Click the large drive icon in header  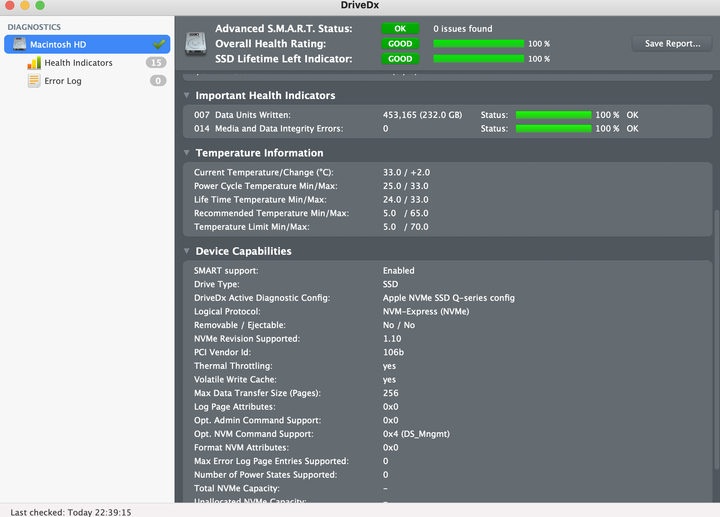pyautogui.click(x=196, y=44)
